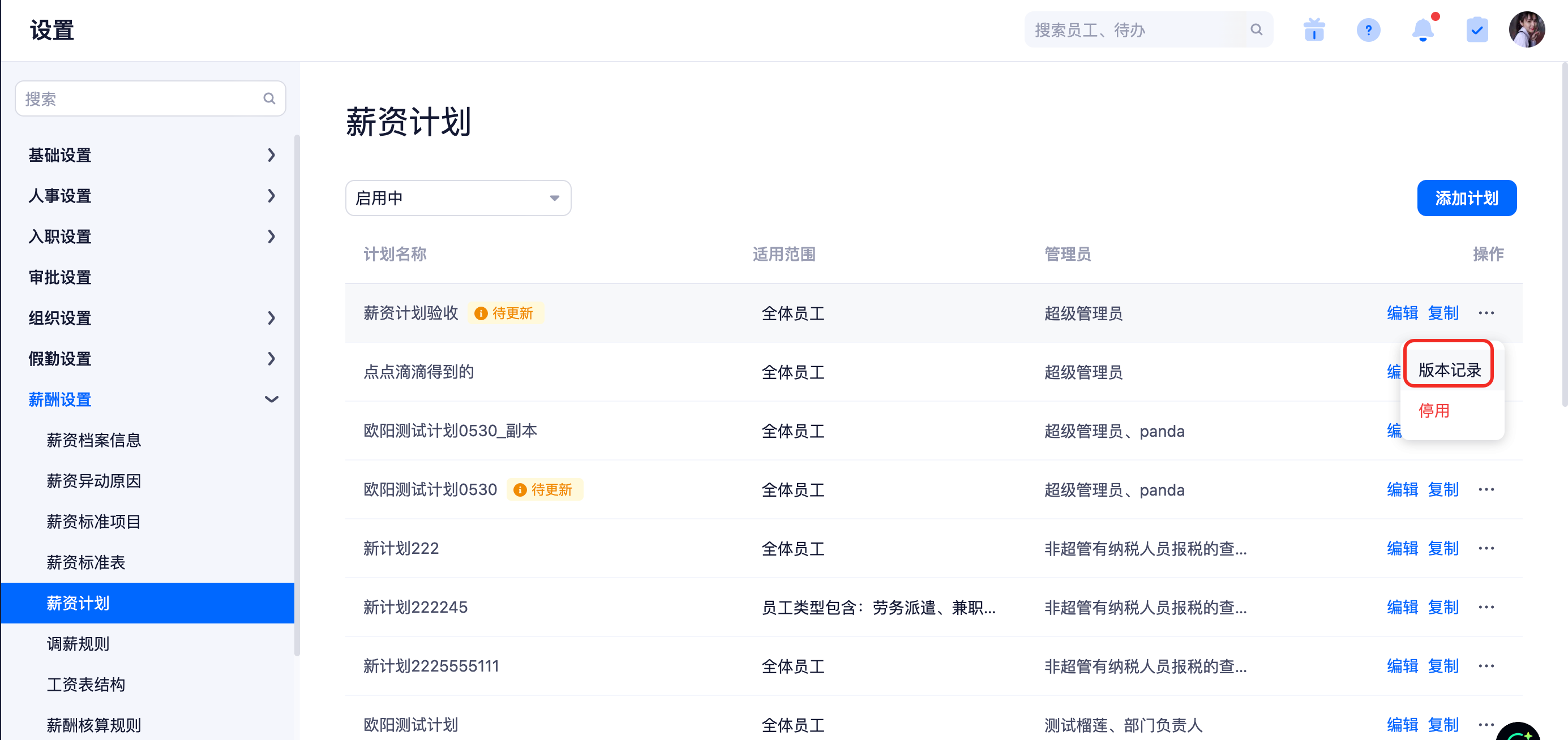Click 编辑 for 新计划222245
This screenshot has height=740, width=1568.
click(1403, 608)
